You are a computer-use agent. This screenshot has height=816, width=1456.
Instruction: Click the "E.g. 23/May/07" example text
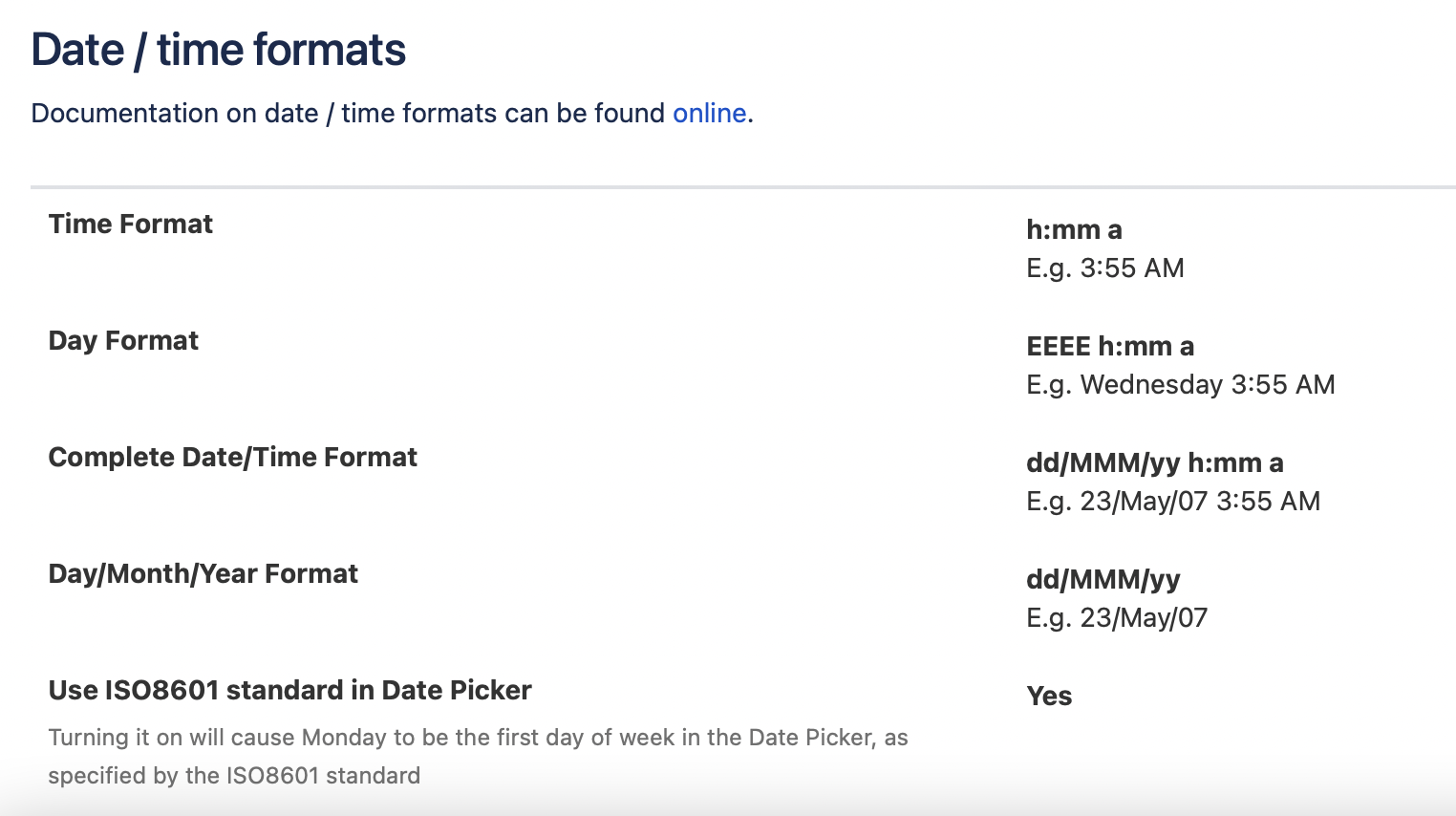1116,617
